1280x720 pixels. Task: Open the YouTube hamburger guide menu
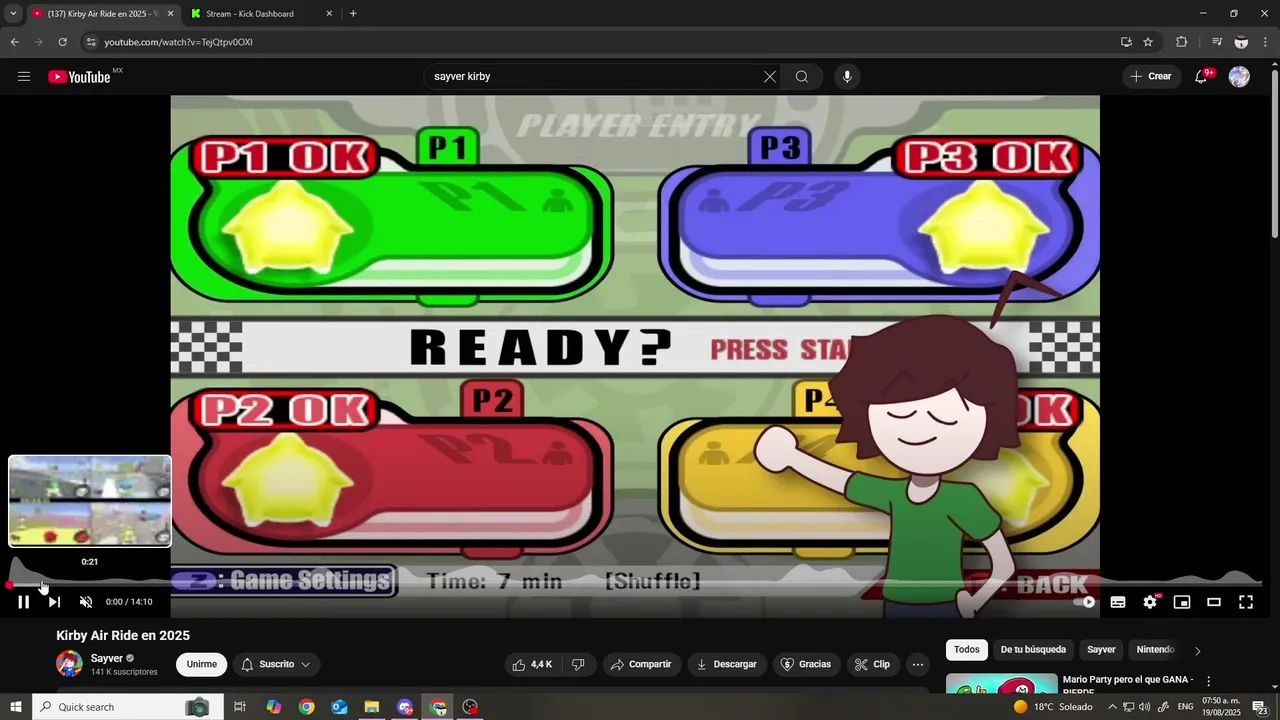24,77
